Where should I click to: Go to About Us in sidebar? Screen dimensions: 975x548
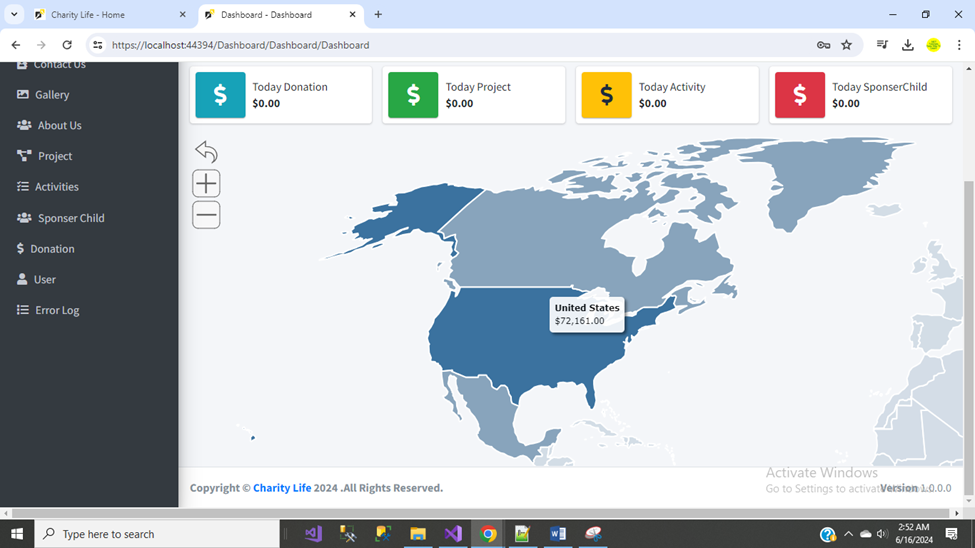[59, 126]
